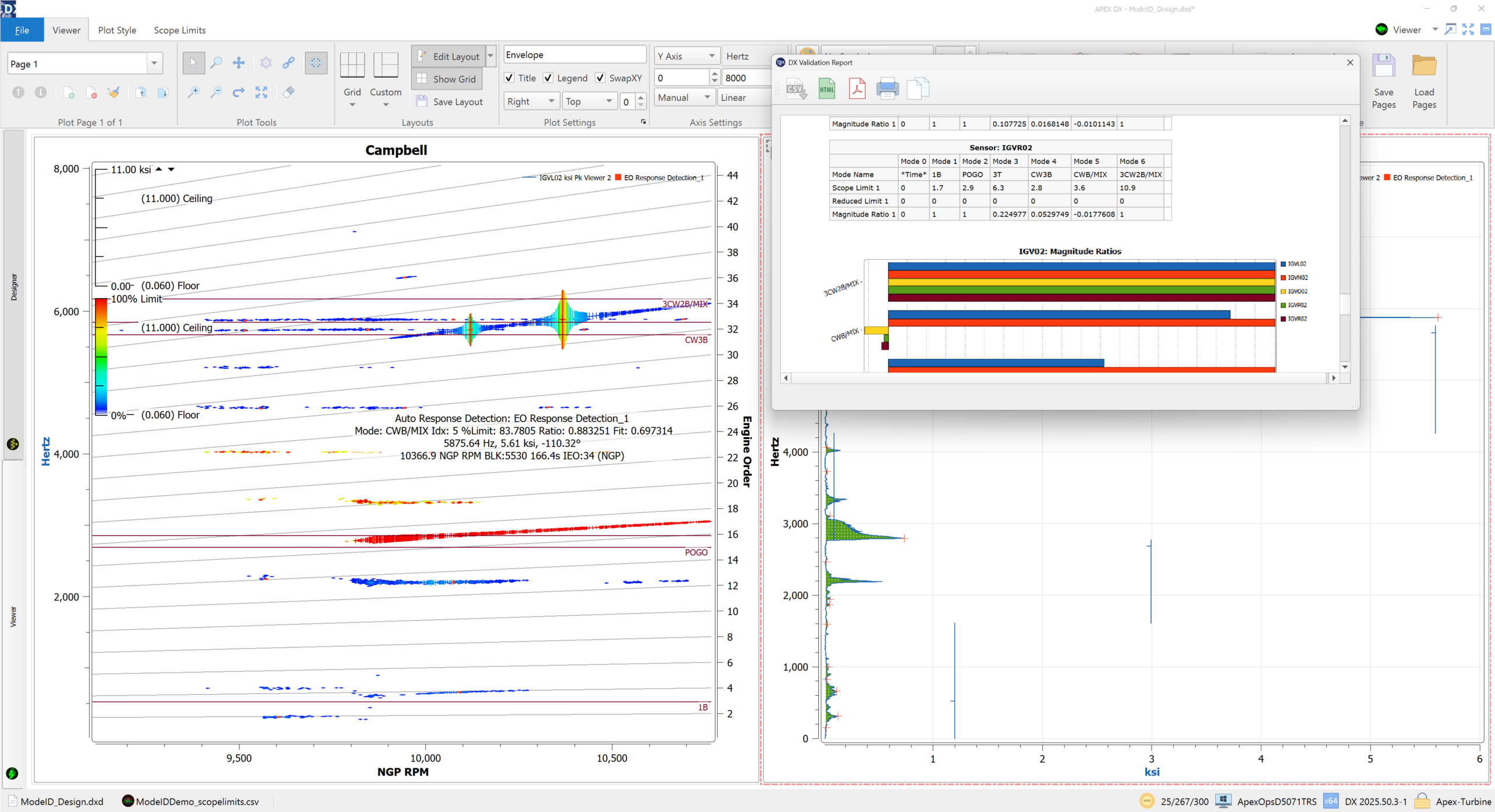This screenshot has height=812, width=1495.
Task: Click the Save Layout button
Action: coord(448,102)
